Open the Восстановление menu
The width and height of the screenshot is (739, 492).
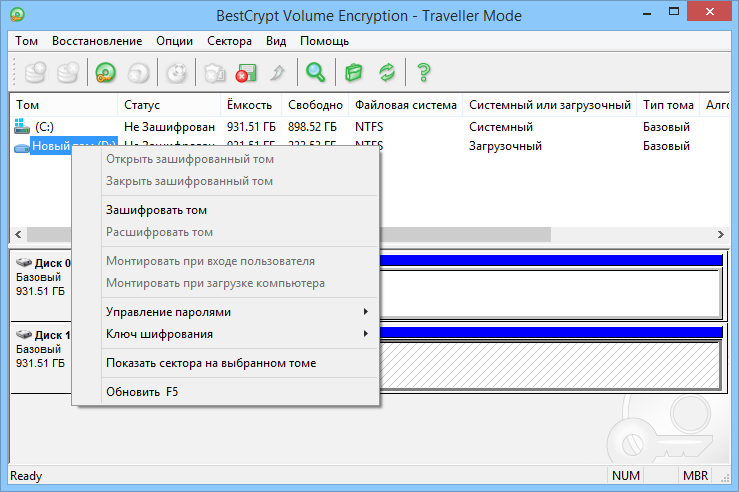tap(97, 41)
